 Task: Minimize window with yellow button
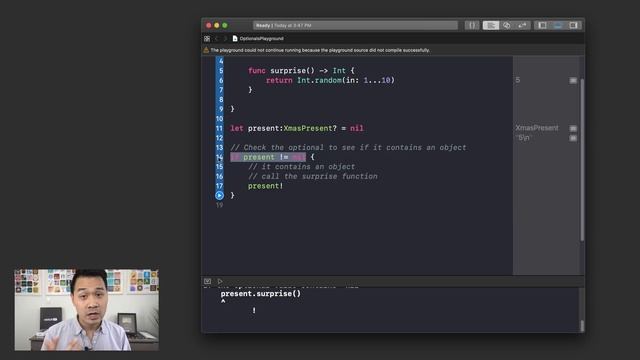pyautogui.click(x=217, y=25)
